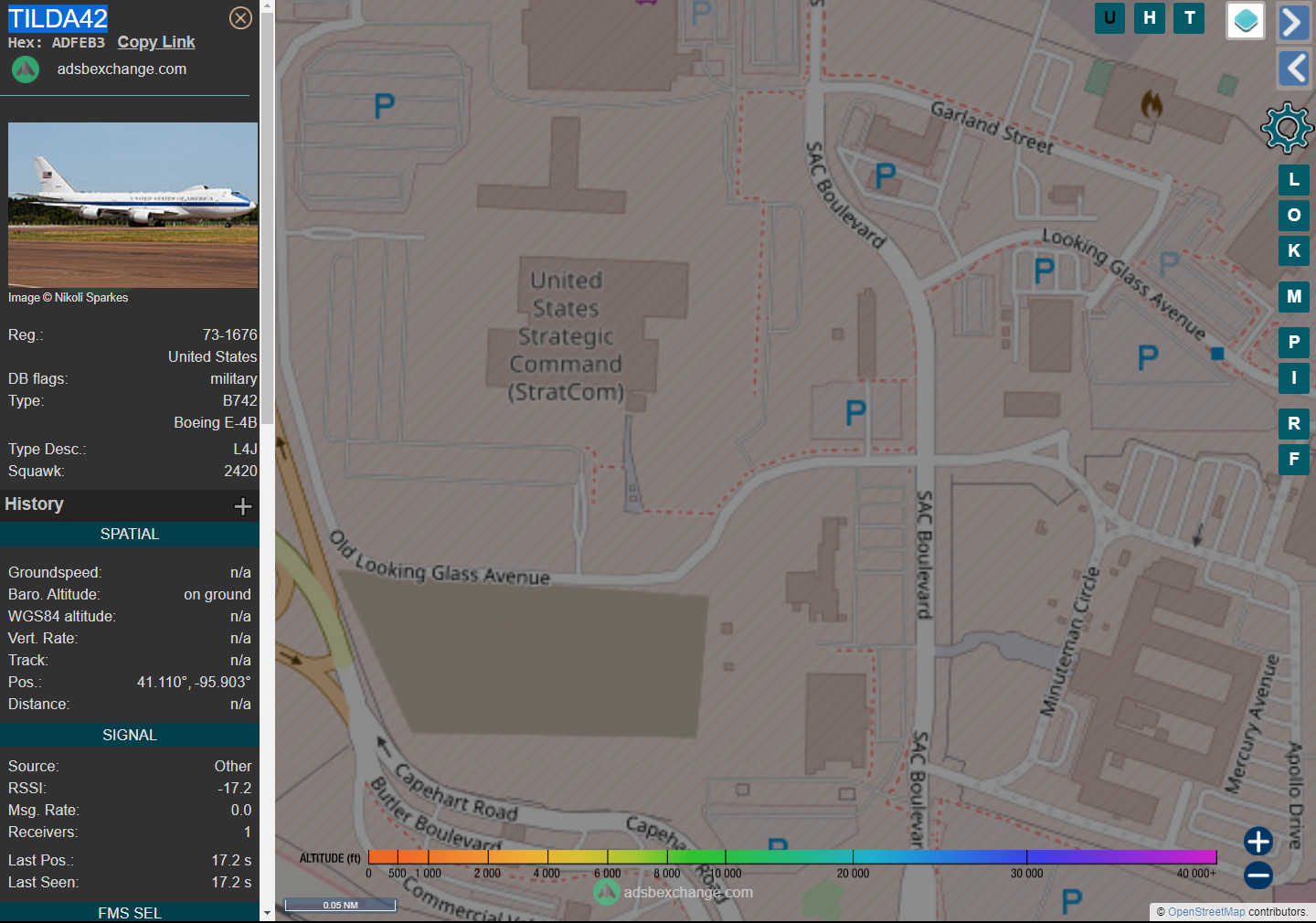Viewport: 1316px width, 923px height.
Task: Click the Boeing E-4B type text
Action: pyautogui.click(x=216, y=423)
